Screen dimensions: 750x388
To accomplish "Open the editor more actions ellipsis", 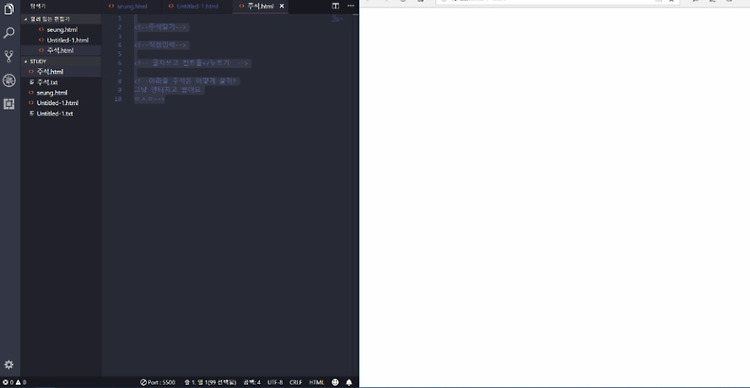I will tap(351, 6).
